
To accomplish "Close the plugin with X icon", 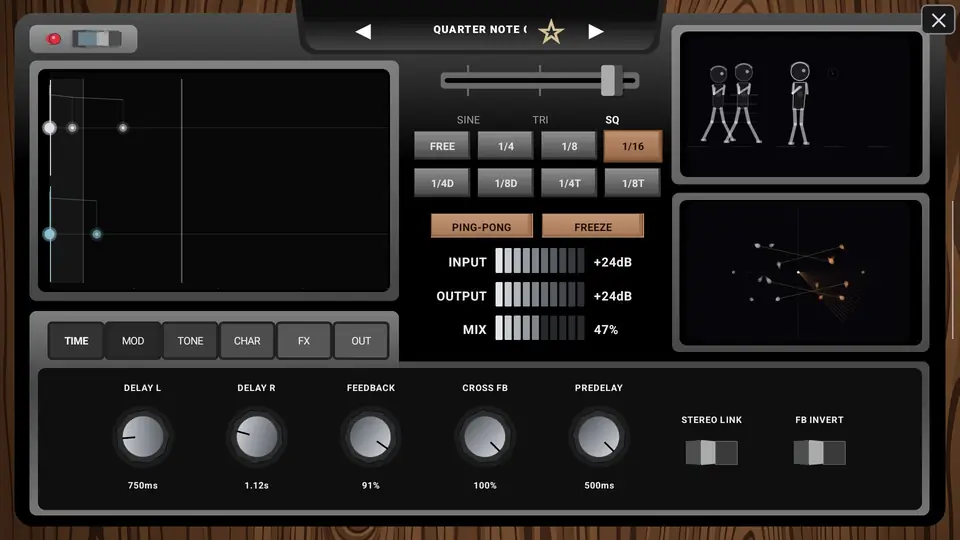I will [938, 20].
